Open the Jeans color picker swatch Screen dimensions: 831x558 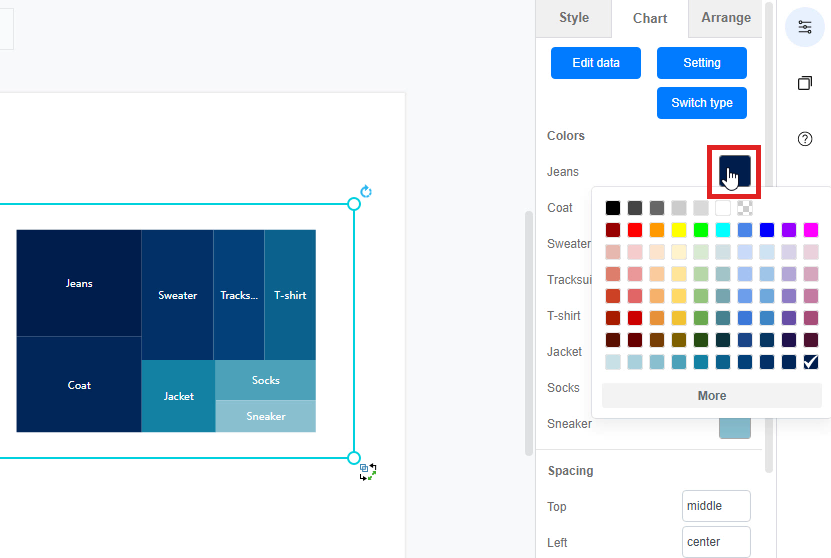tap(735, 171)
